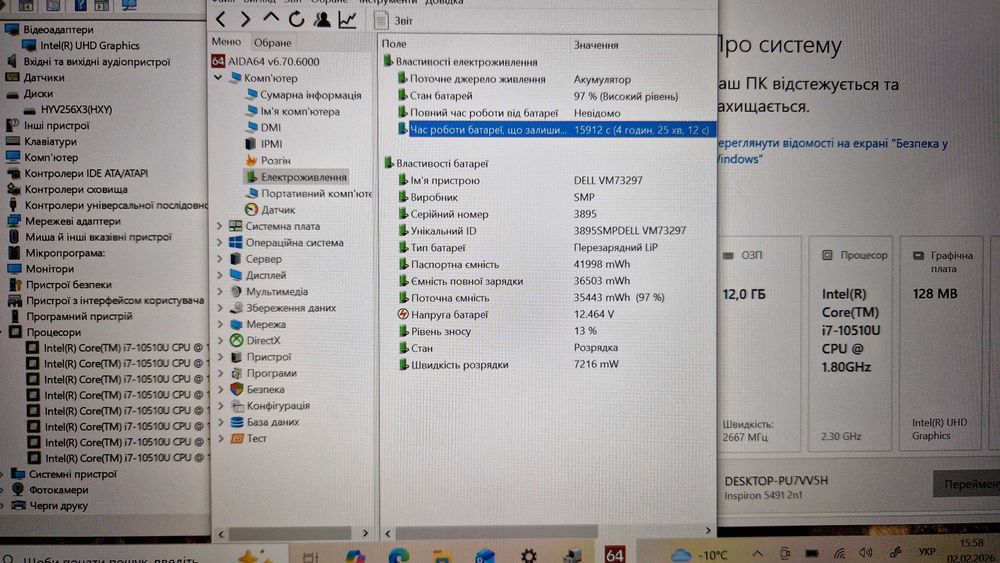The height and width of the screenshot is (563, 1000).
Task: Click the details panel horizontal scrollbar thumb
Action: pyautogui.click(x=496, y=531)
